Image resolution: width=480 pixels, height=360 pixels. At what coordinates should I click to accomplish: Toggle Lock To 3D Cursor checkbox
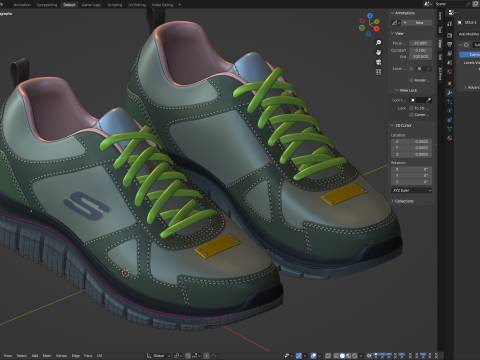tap(411, 108)
